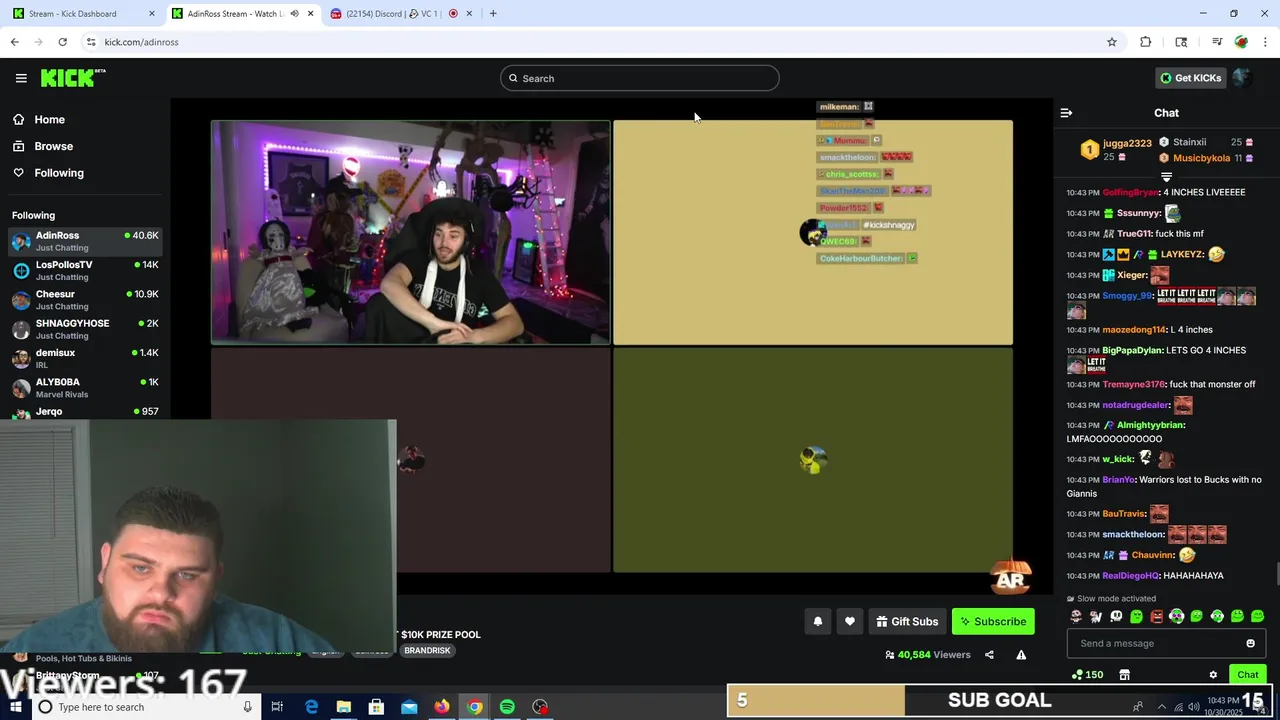
Task: Open Microsoft Edge from the taskbar
Action: tap(311, 707)
